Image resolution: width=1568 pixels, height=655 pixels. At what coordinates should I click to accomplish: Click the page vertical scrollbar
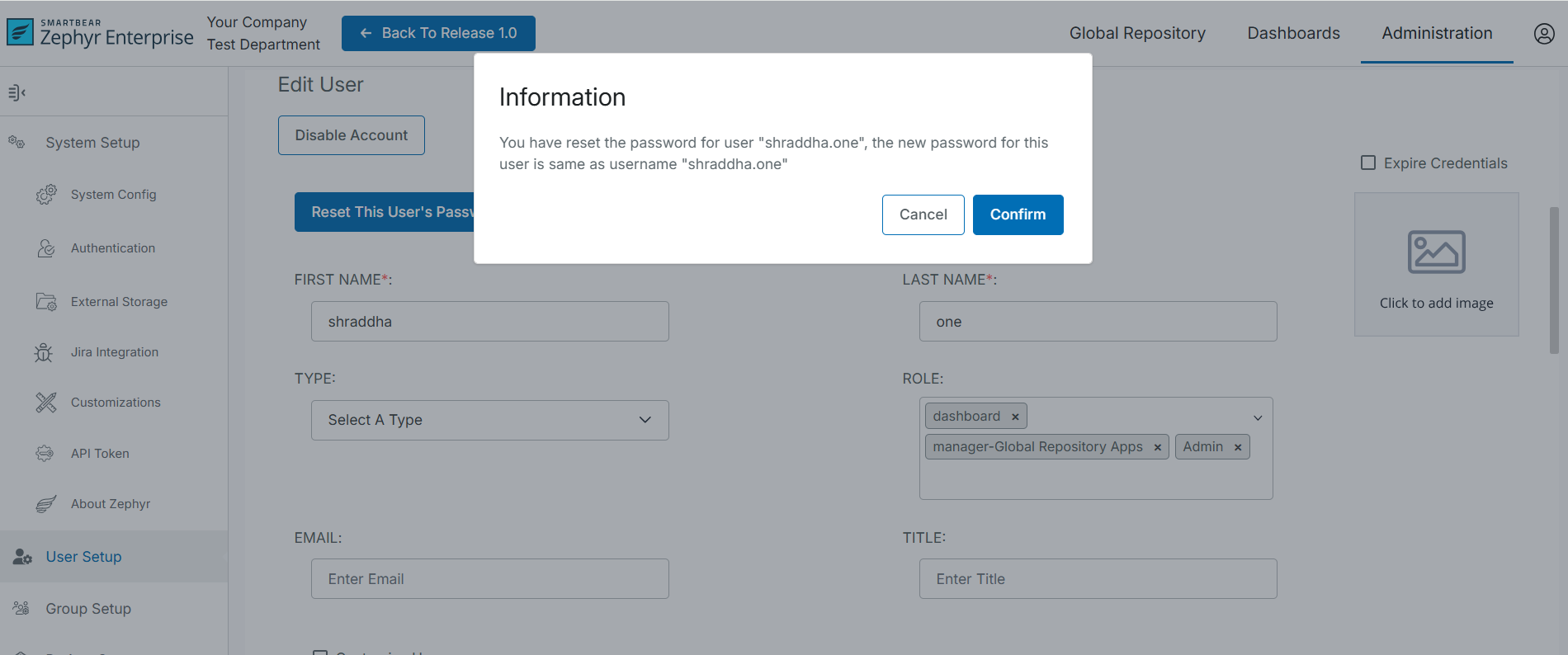tap(1554, 280)
